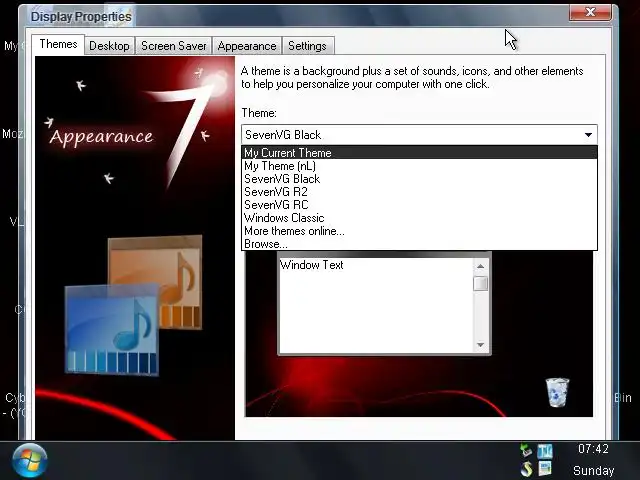Click the 07:42 taskbar clock
The height and width of the screenshot is (480, 640).
pos(593,449)
